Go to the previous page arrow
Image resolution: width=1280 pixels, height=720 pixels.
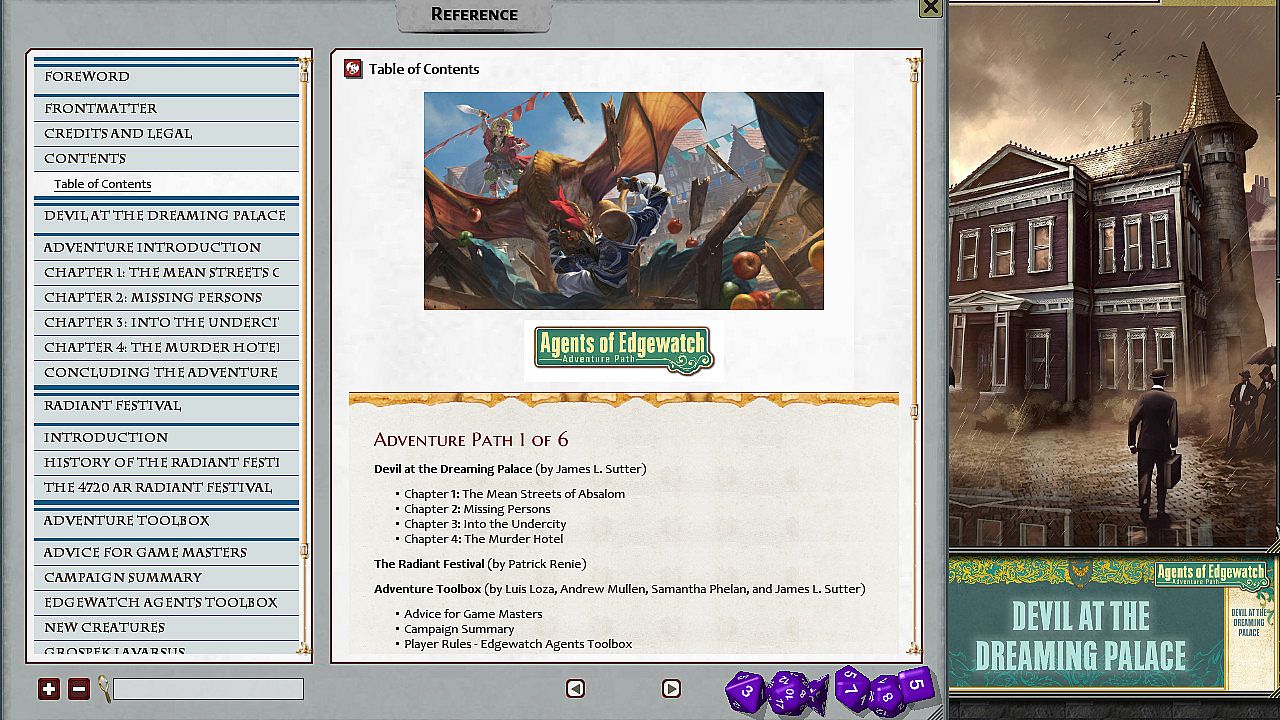click(575, 688)
